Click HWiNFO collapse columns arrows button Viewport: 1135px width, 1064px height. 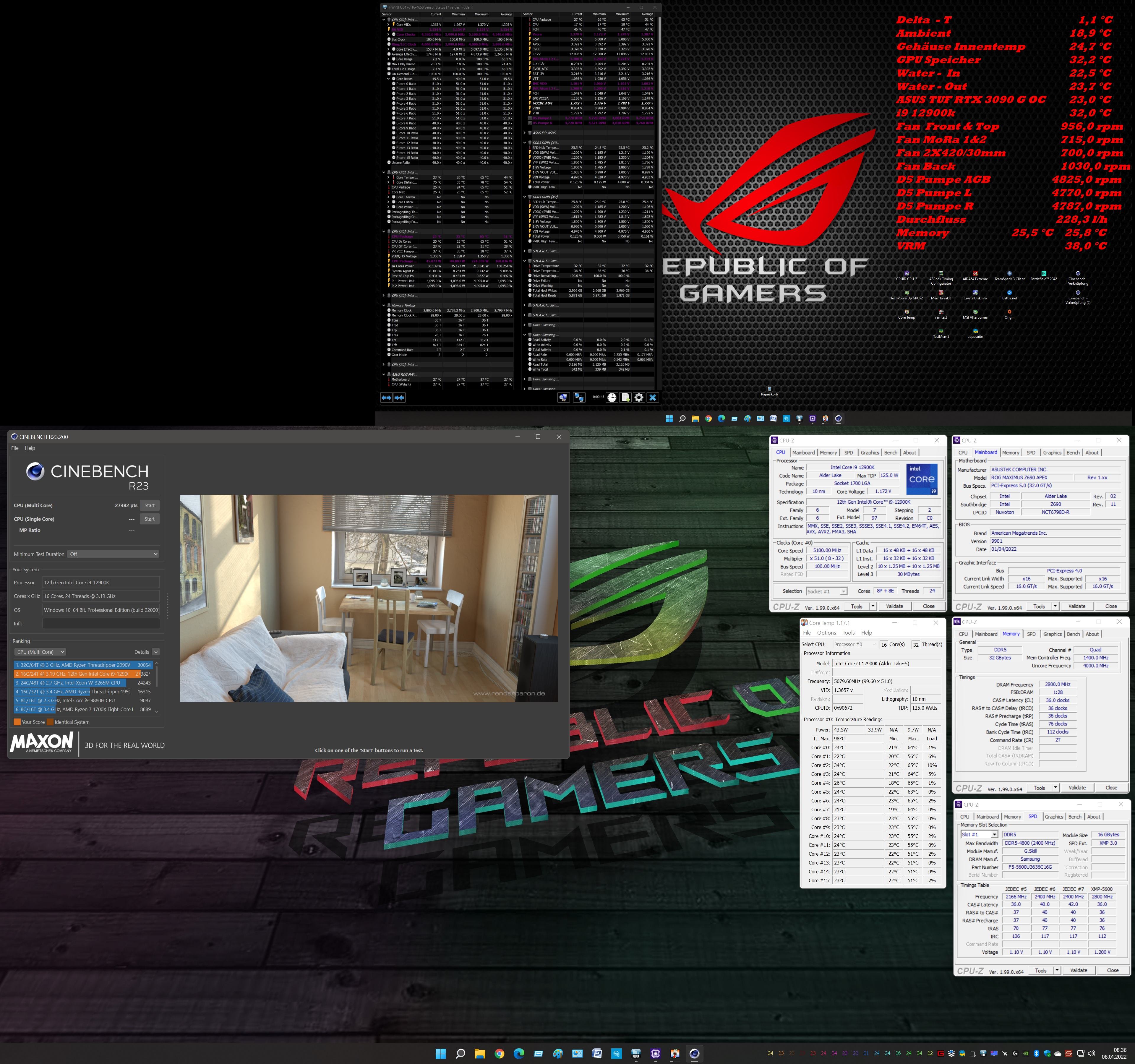[400, 397]
